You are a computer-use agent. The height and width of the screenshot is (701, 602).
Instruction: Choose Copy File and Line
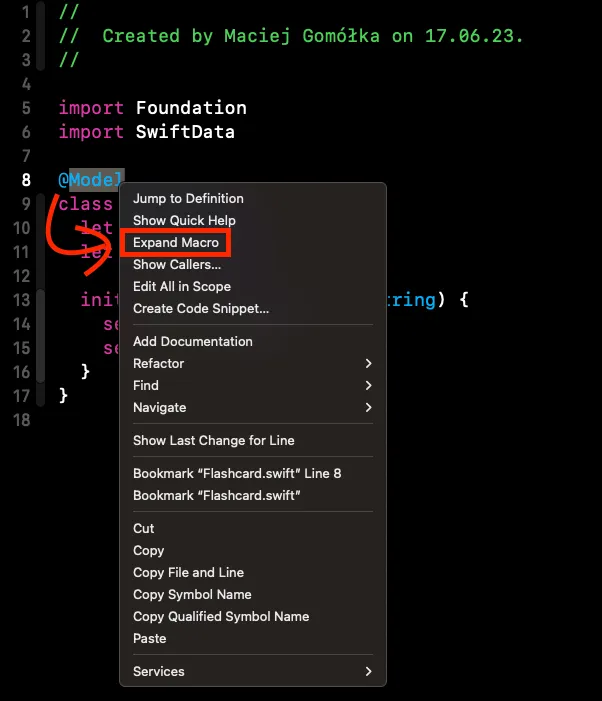pyautogui.click(x=188, y=573)
